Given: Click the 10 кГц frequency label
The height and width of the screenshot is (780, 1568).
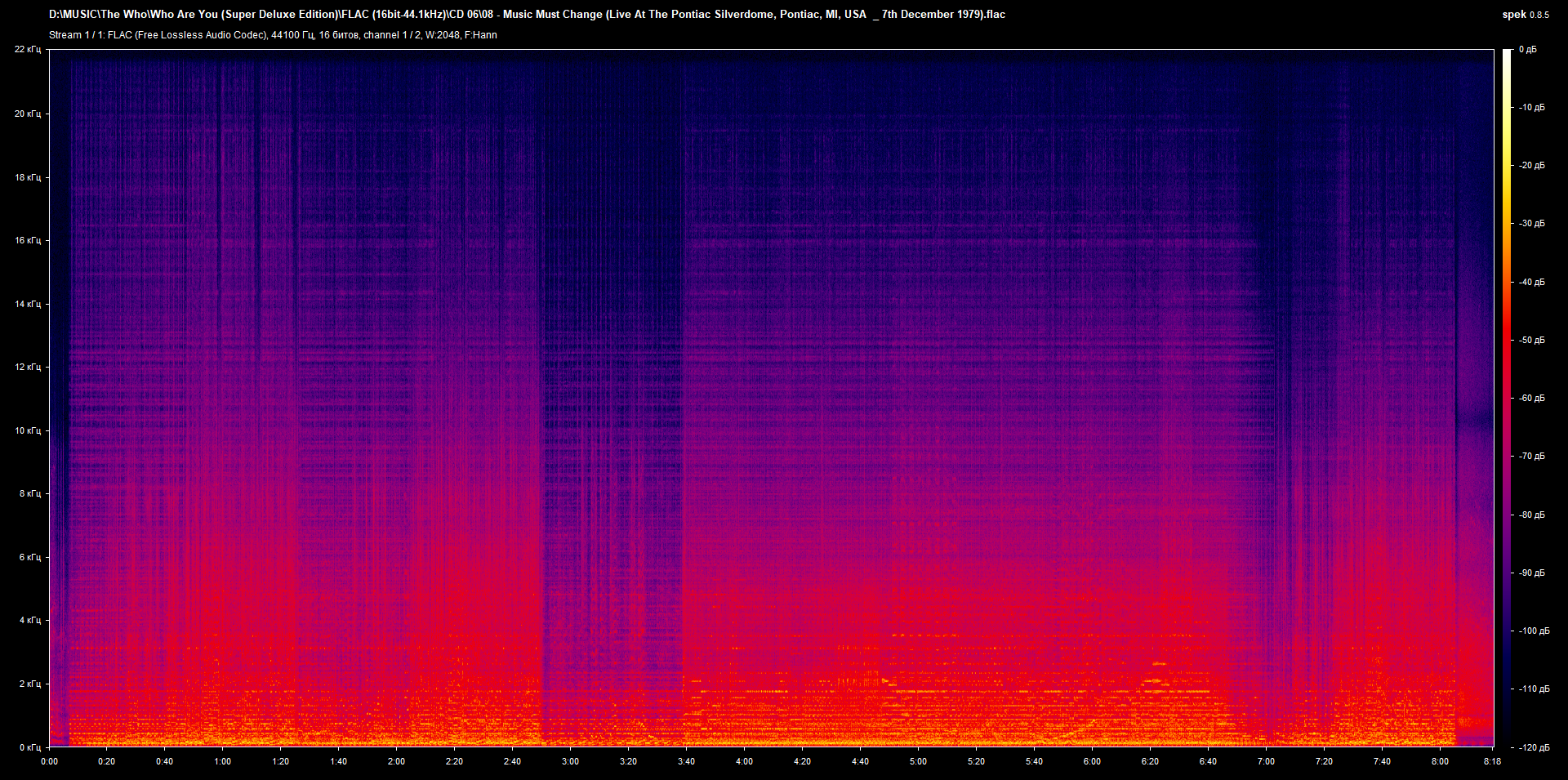Looking at the screenshot, I should click(29, 429).
